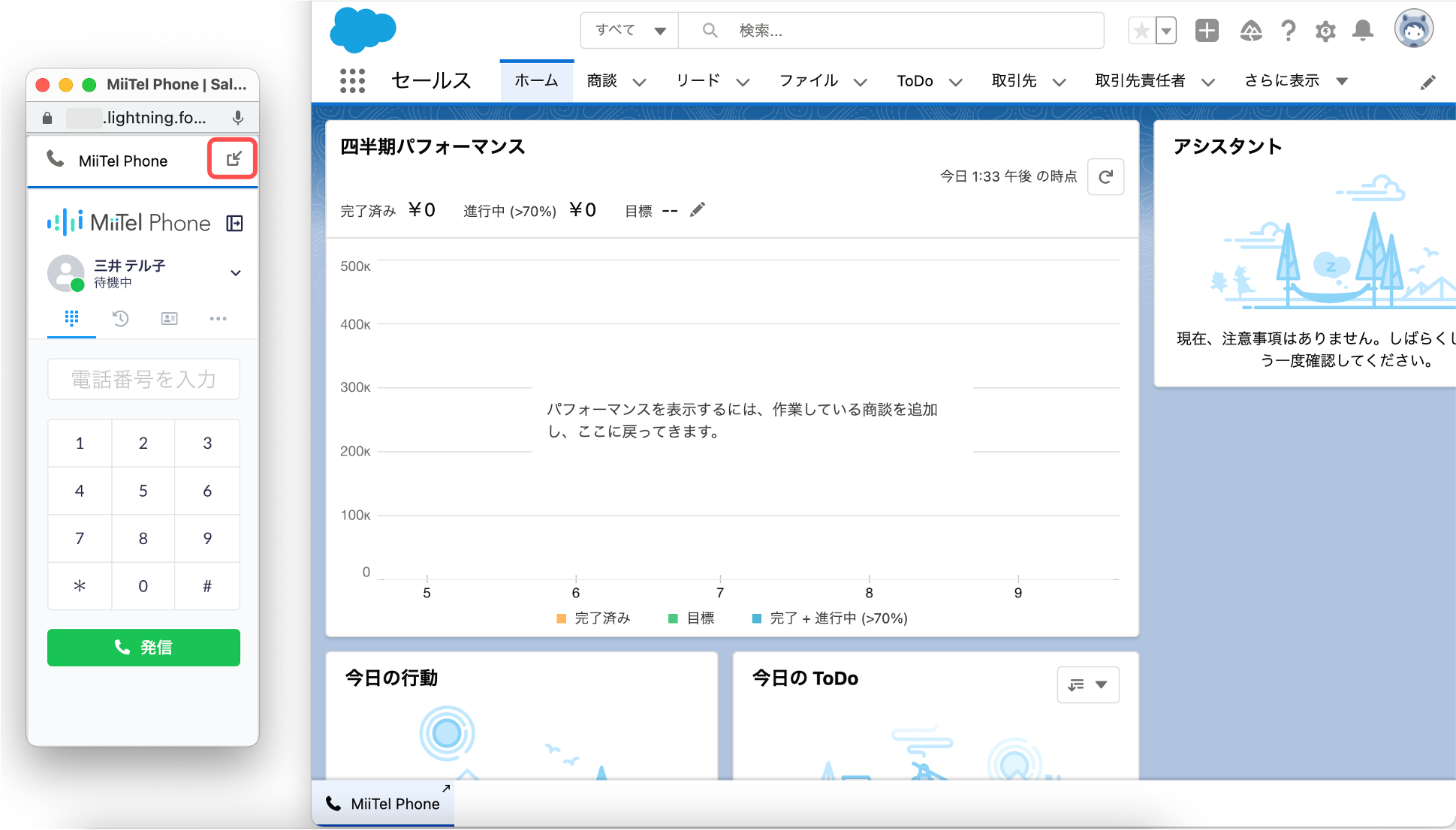
Task: Tap dial pad key 4
Action: (80, 492)
